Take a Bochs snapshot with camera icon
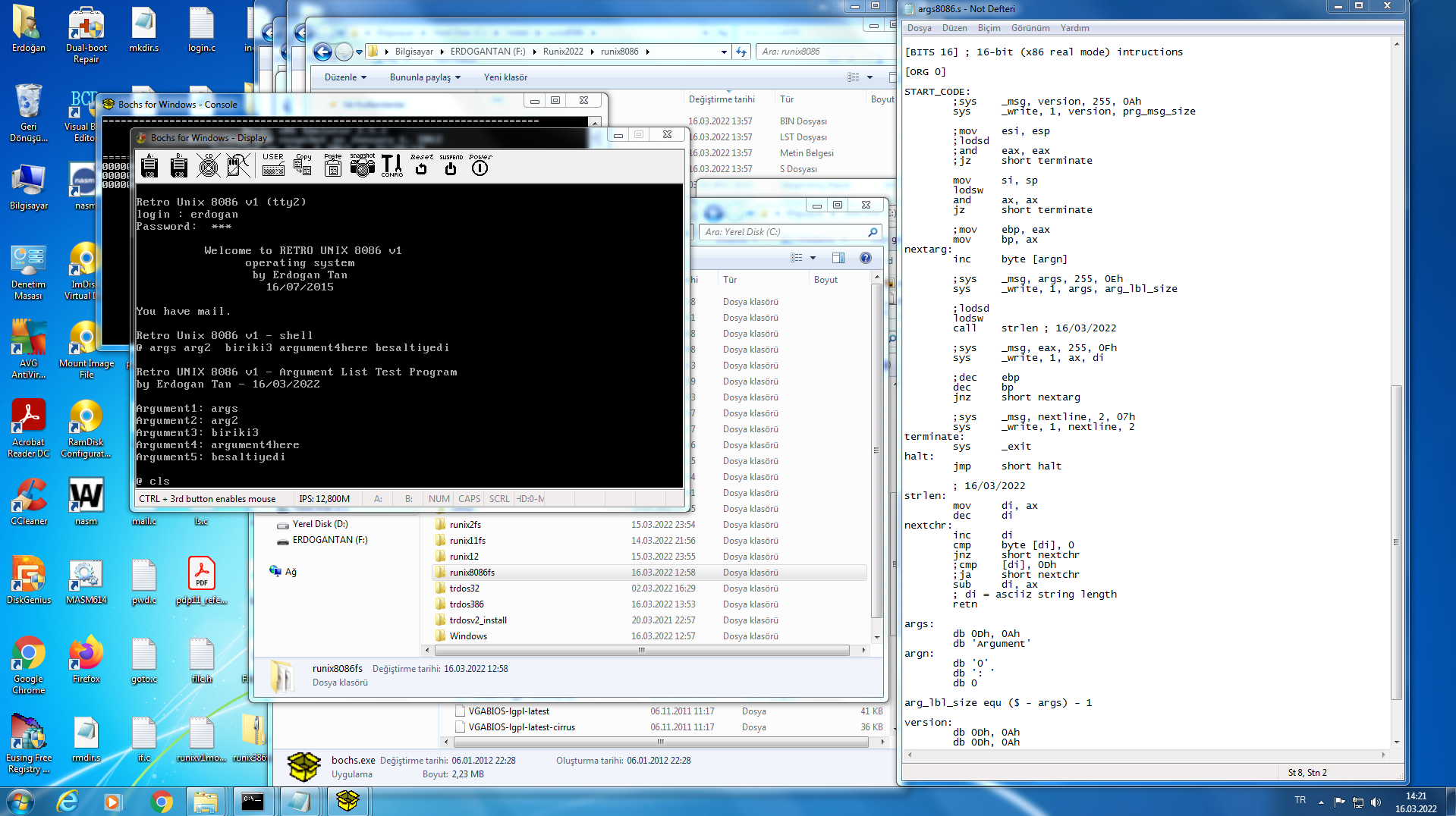The width and height of the screenshot is (1456, 816). click(x=362, y=165)
